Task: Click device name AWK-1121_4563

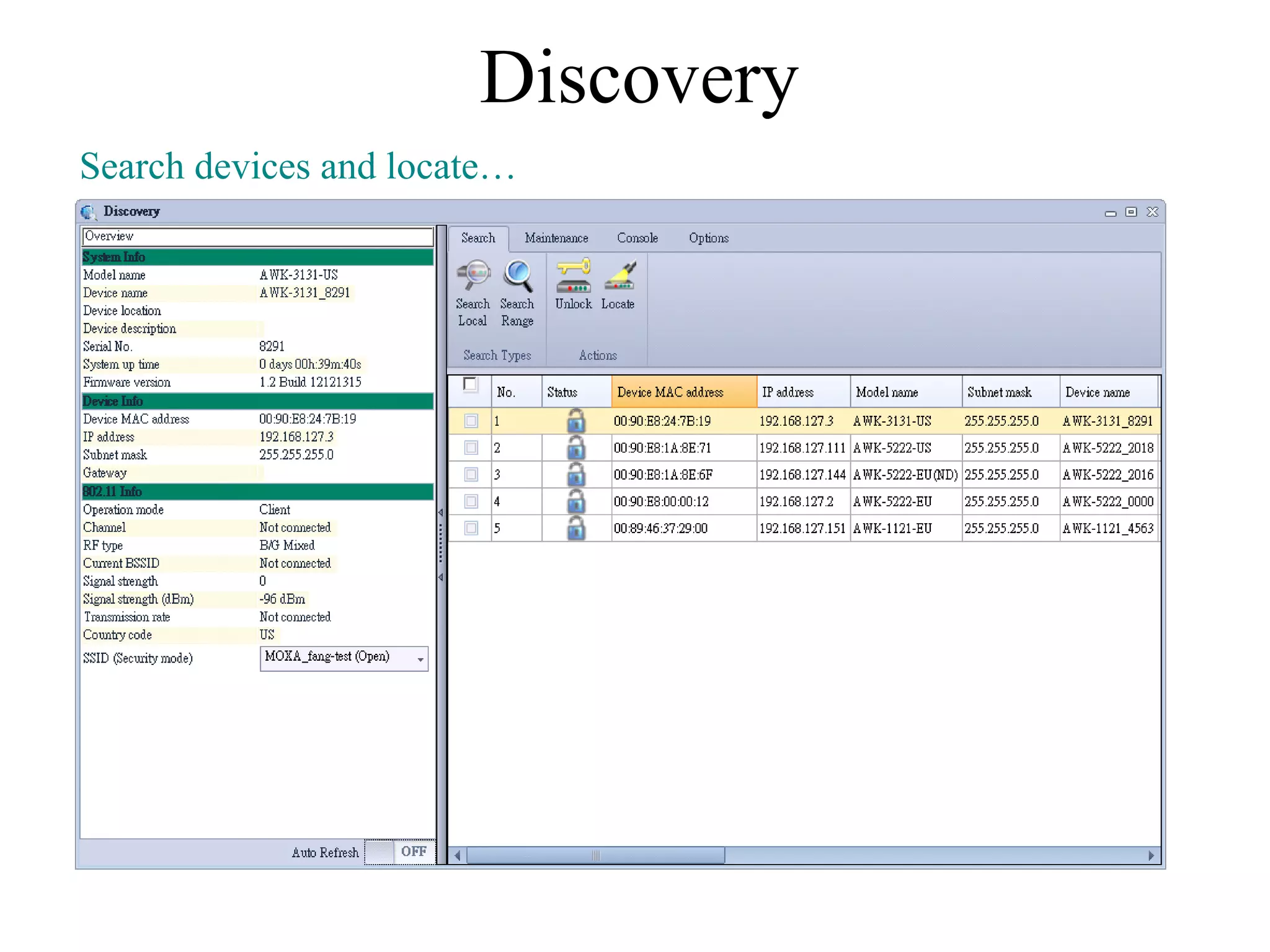Action: pos(1108,529)
